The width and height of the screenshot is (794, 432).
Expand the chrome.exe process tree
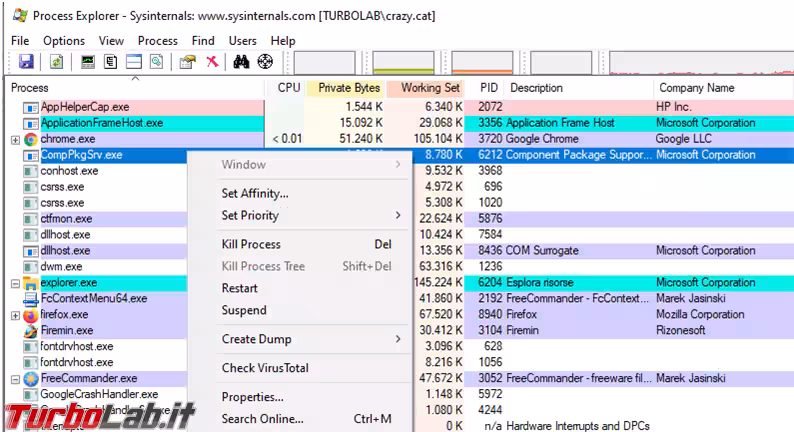[x=15, y=139]
